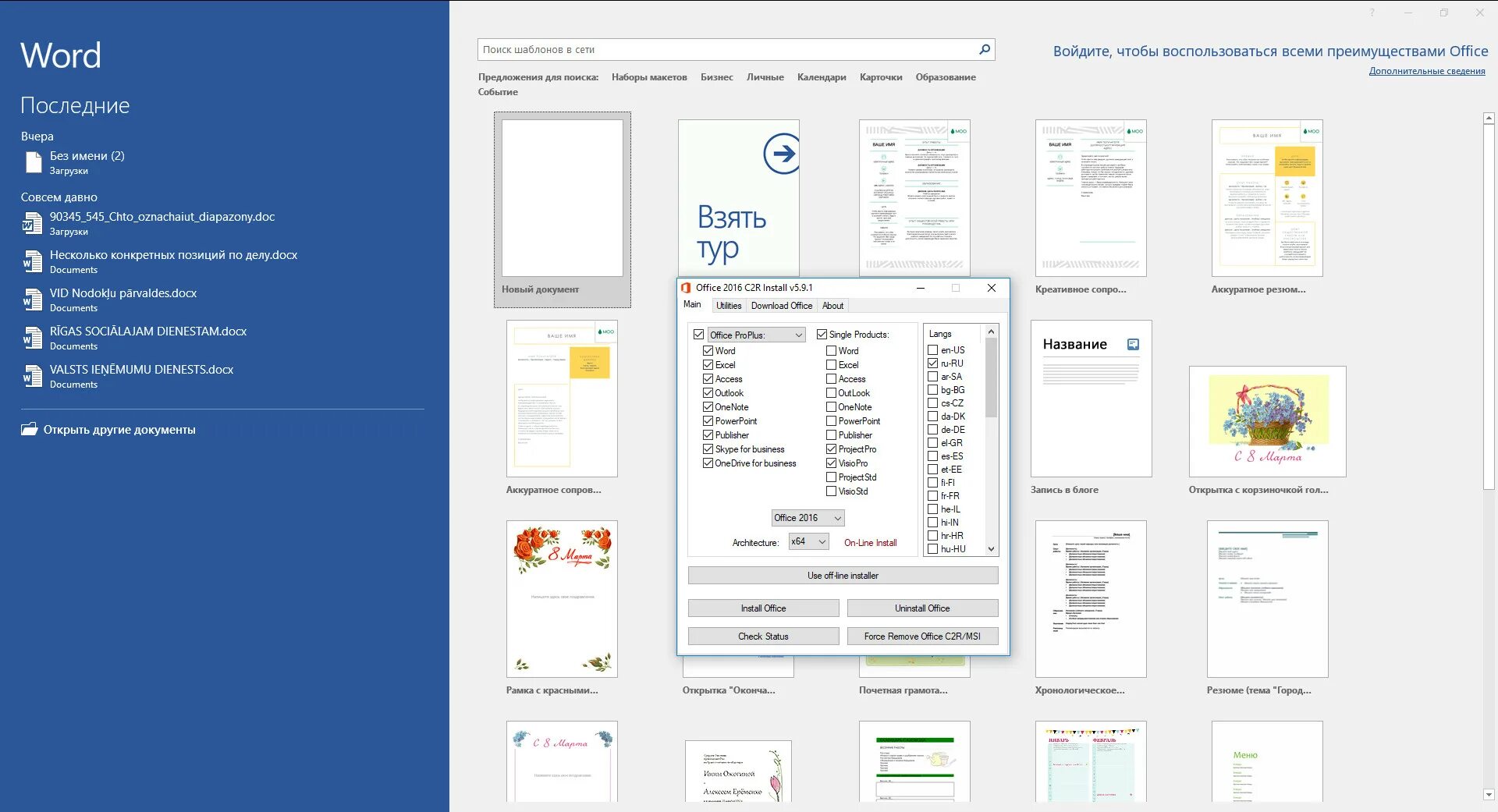
Task: Click the 'Образование' search suggestion
Action: pos(946,77)
